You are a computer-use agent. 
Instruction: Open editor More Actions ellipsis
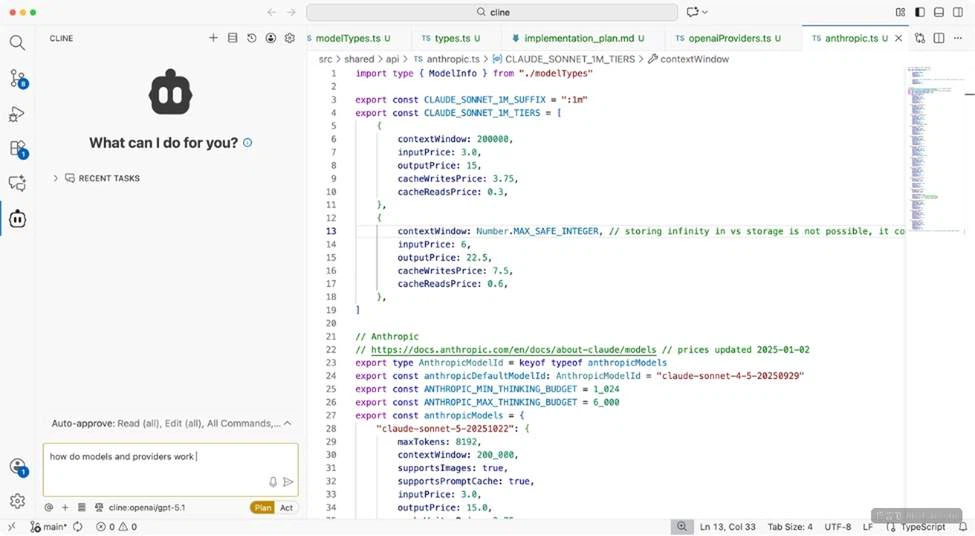pyautogui.click(x=958, y=38)
